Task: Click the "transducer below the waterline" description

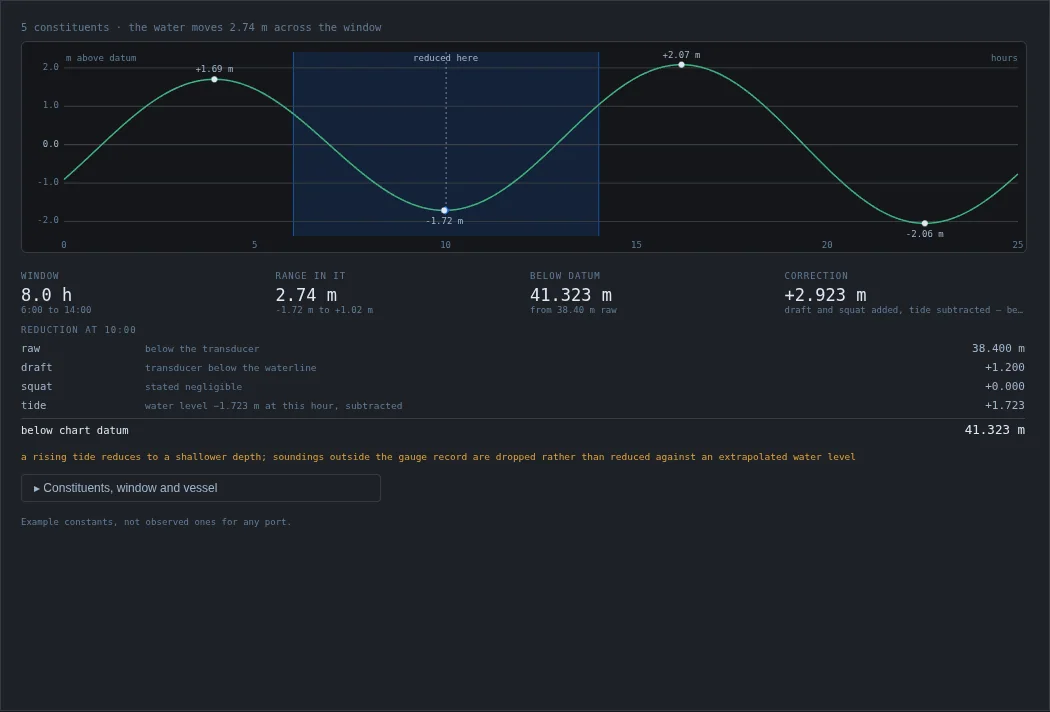Action: pos(230,368)
